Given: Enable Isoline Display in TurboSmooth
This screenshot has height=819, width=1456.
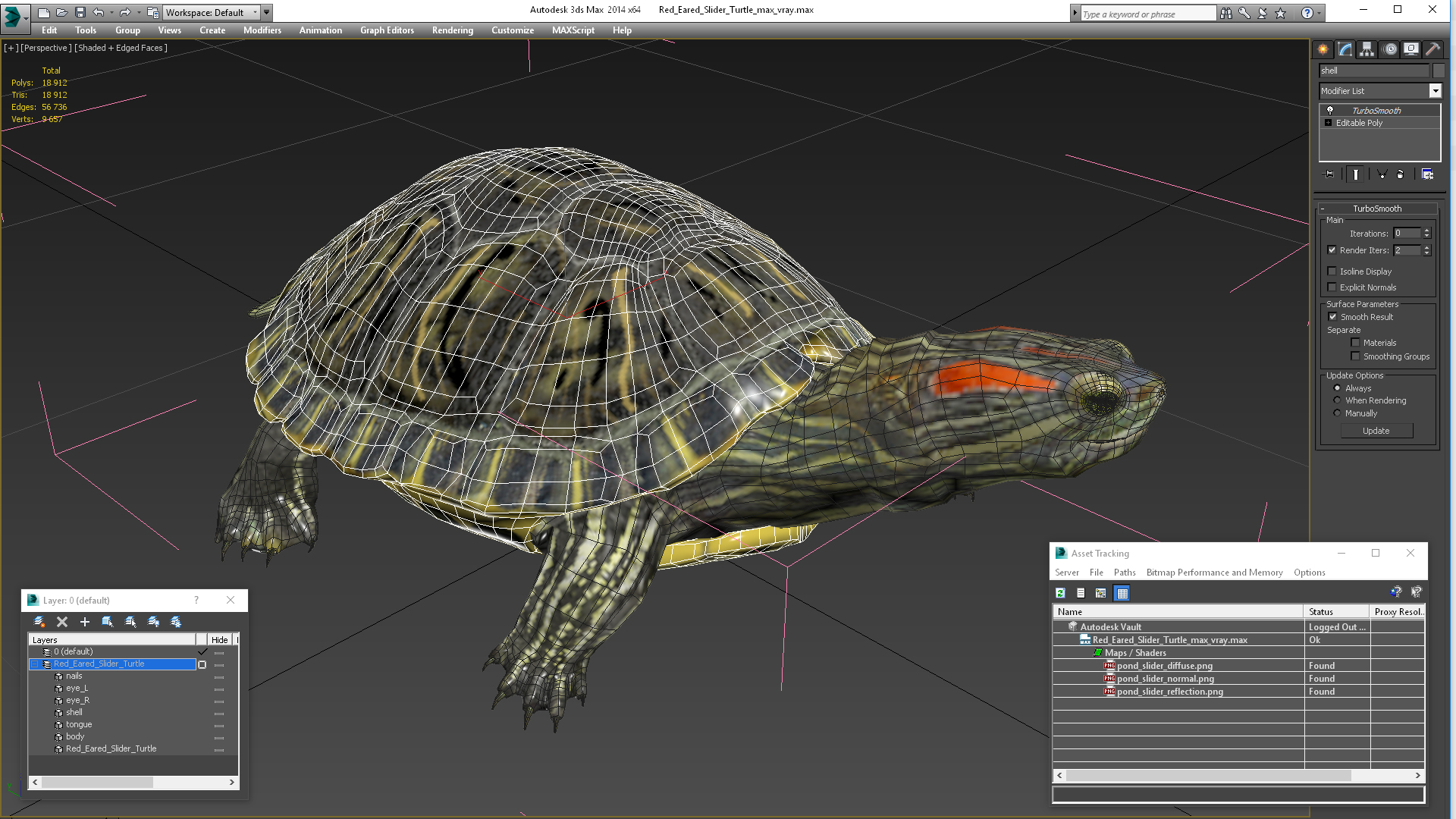Looking at the screenshot, I should coord(1332,271).
